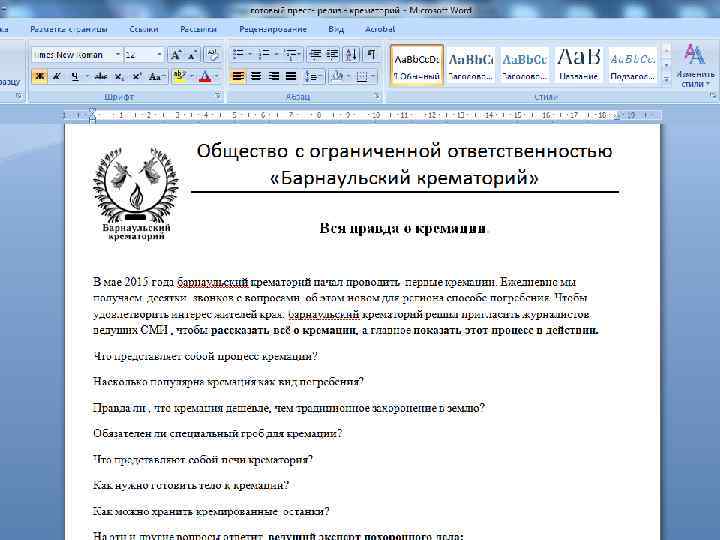Click Clear Formatting icon
This screenshot has width=720, height=540.
pyautogui.click(x=212, y=55)
